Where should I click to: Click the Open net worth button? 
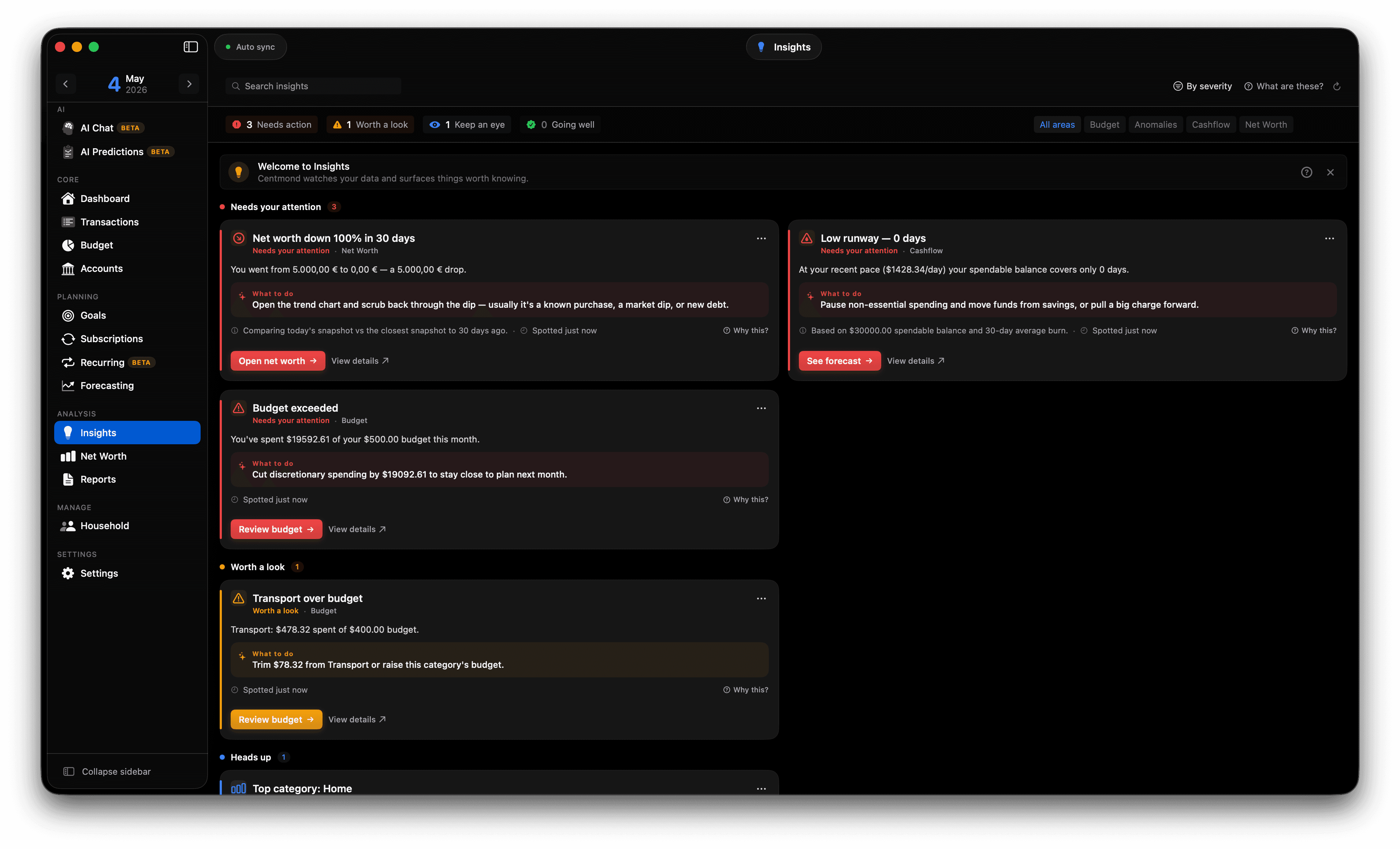[x=277, y=360]
